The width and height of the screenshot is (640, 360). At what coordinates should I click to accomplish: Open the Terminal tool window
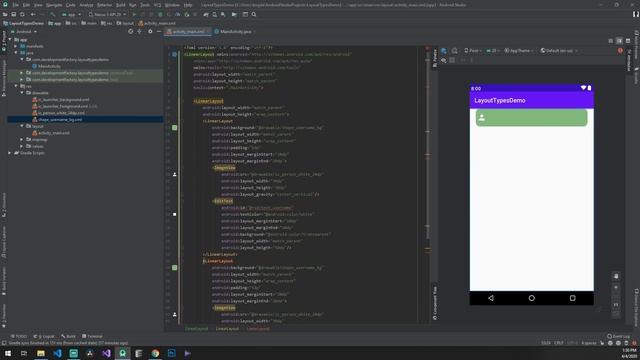[x=92, y=336]
